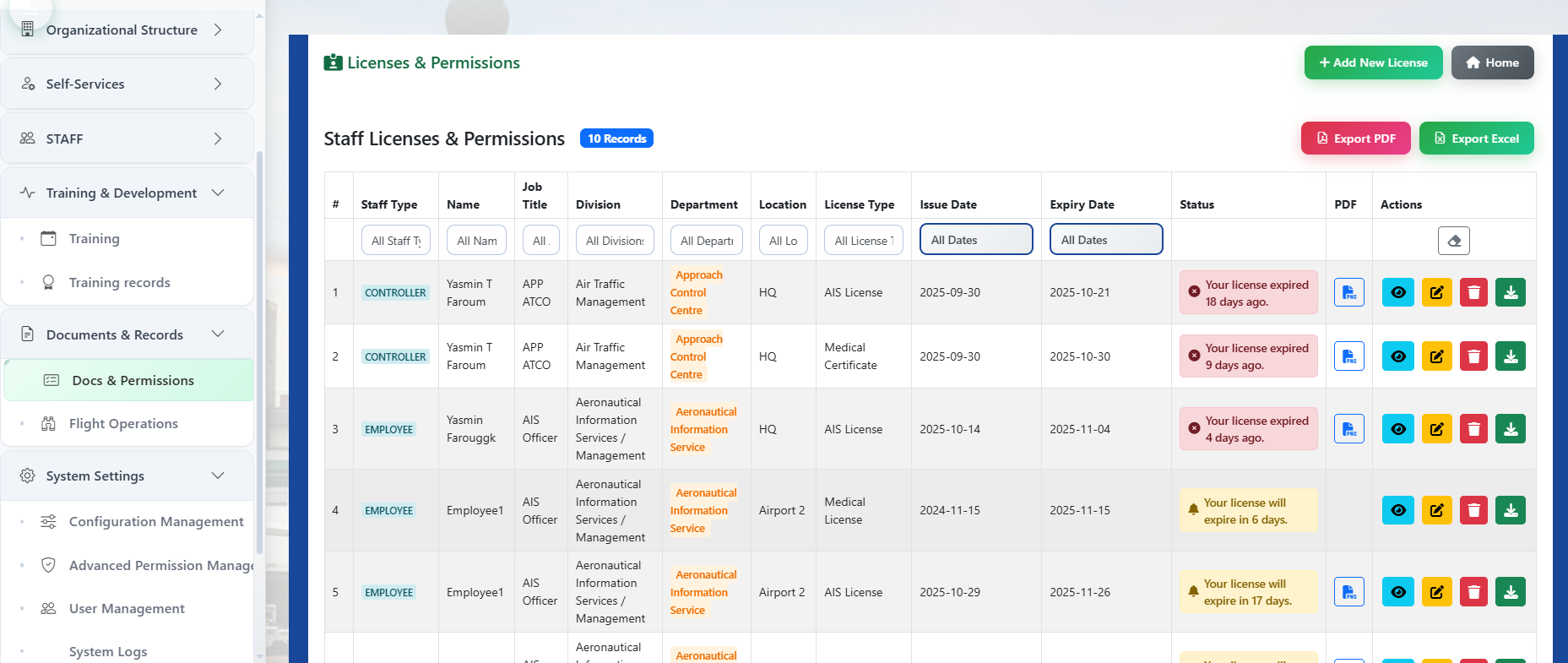Viewport: 1568px width, 663px height.
Task: Export the table as PDF
Action: (1355, 139)
